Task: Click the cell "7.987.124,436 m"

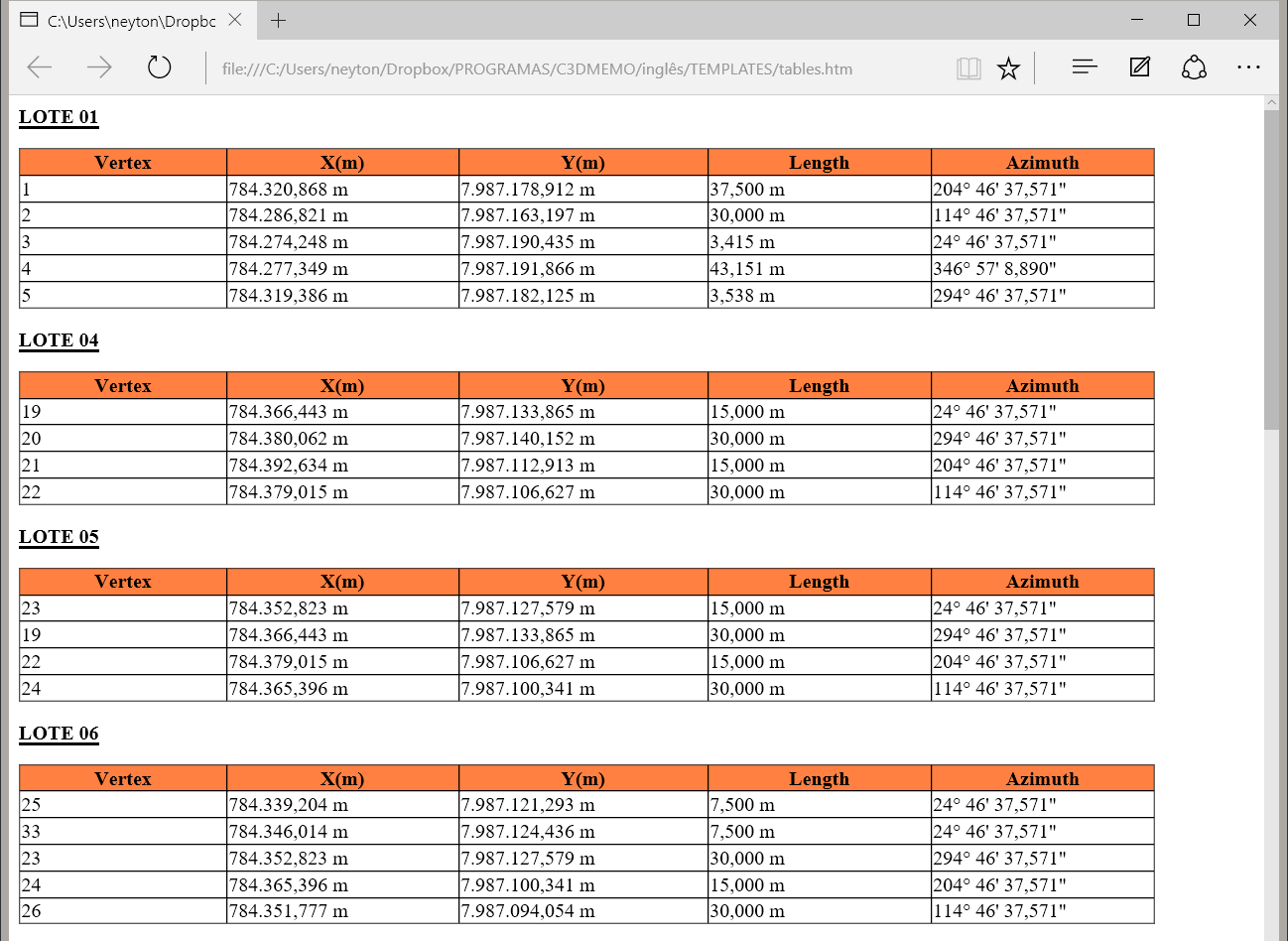Action: (x=583, y=832)
